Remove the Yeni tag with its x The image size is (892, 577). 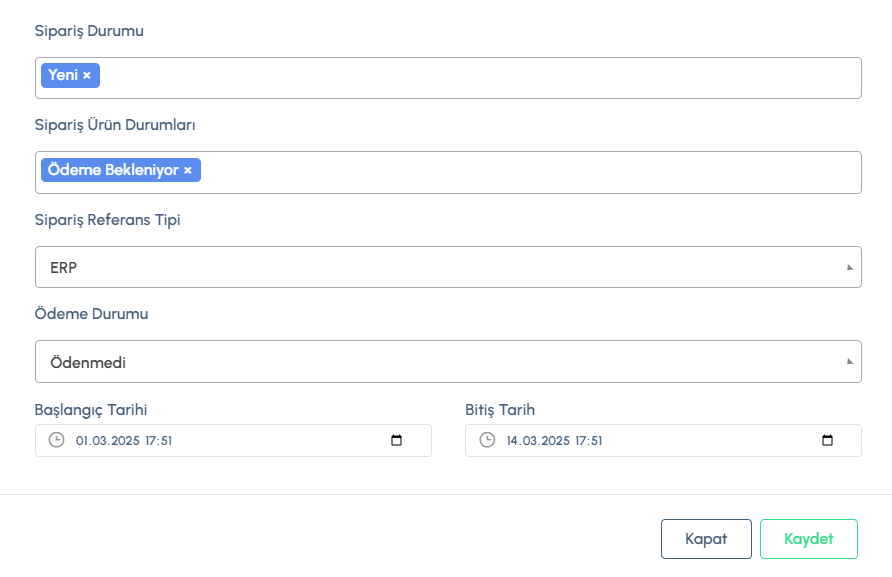pos(87,76)
